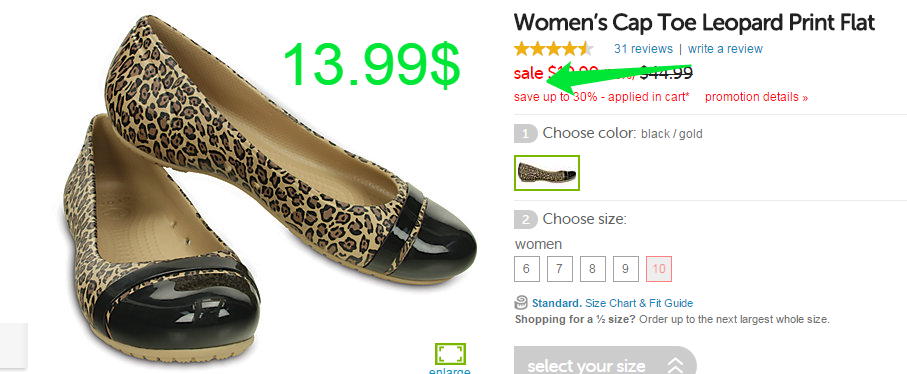This screenshot has width=907, height=374.
Task: Open Size Chart & Fit Guide
Action: 639,303
